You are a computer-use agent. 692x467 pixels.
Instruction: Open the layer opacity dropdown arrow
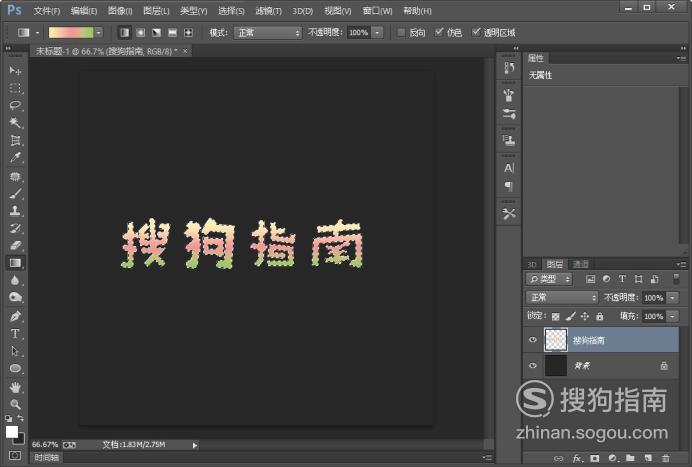coord(672,298)
